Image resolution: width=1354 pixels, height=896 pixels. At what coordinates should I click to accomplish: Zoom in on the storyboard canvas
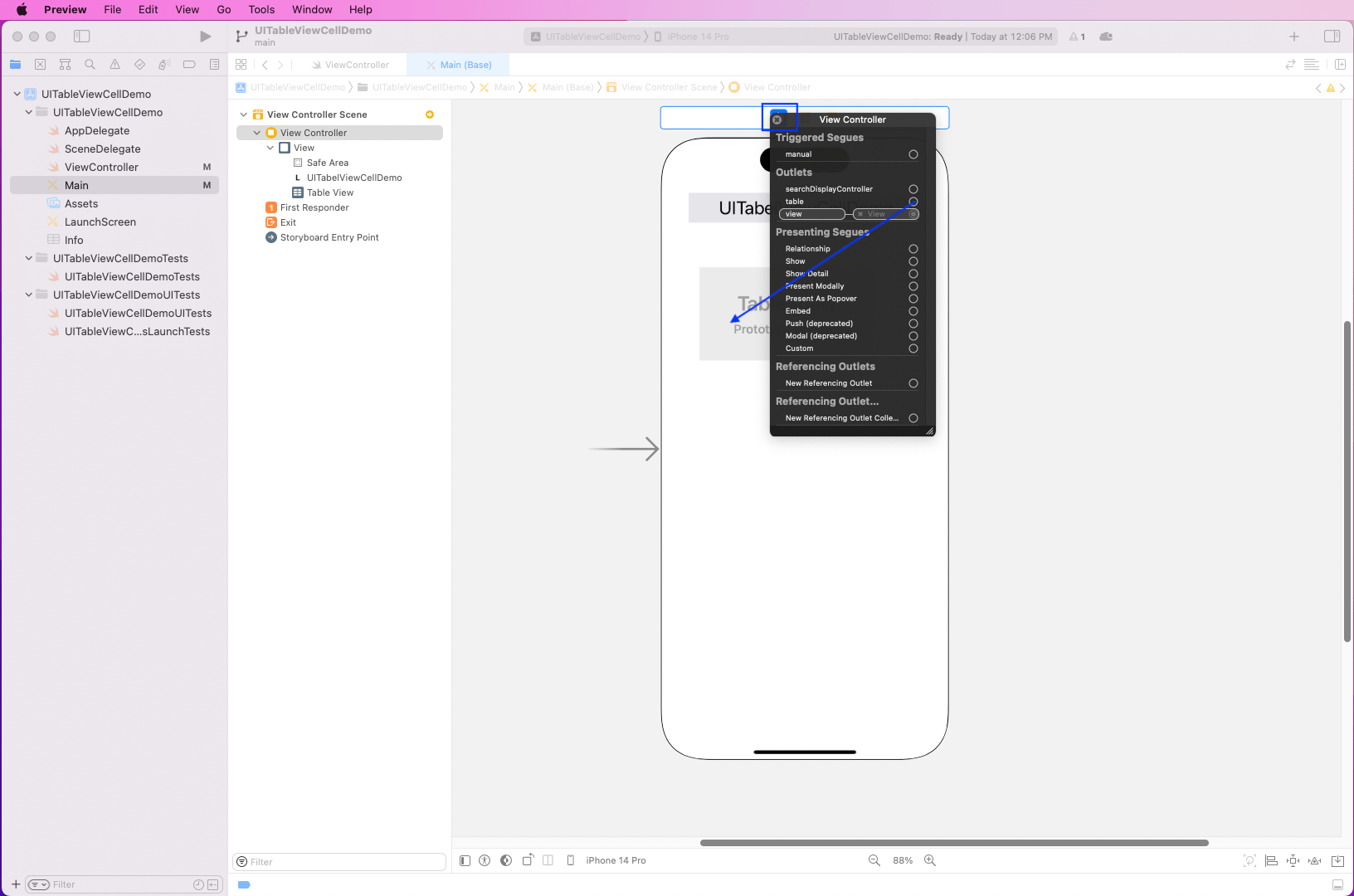tap(928, 860)
